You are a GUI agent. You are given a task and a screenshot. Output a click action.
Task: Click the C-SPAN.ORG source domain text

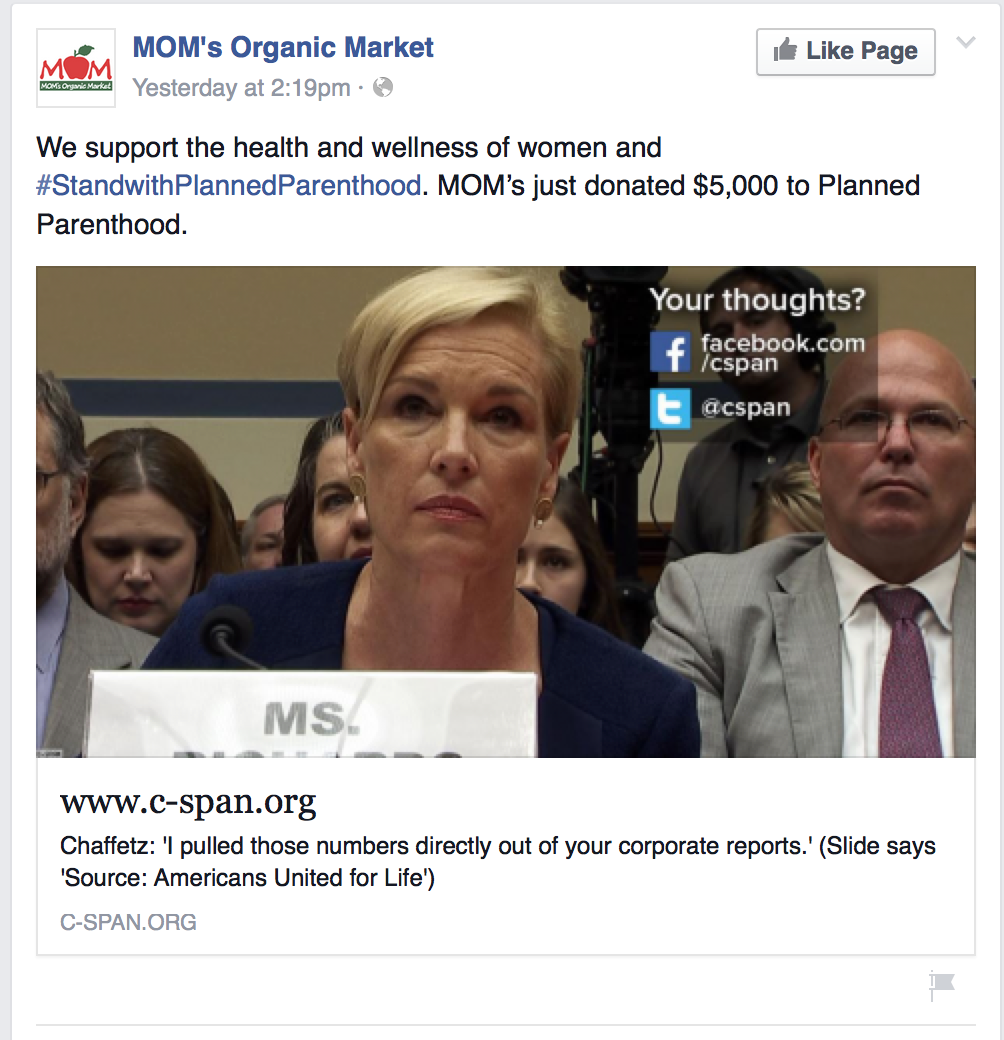(x=129, y=922)
